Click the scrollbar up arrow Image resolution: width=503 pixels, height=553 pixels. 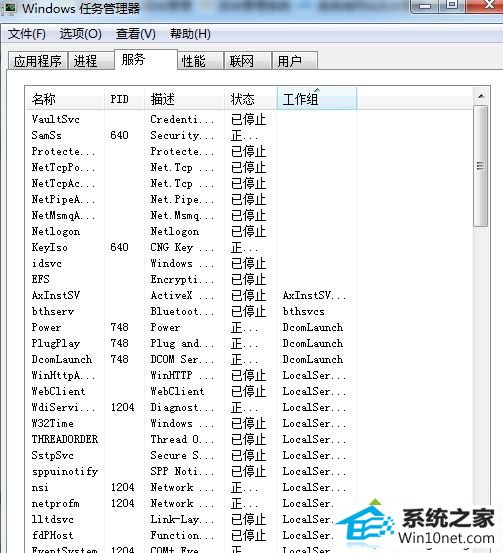tap(481, 96)
